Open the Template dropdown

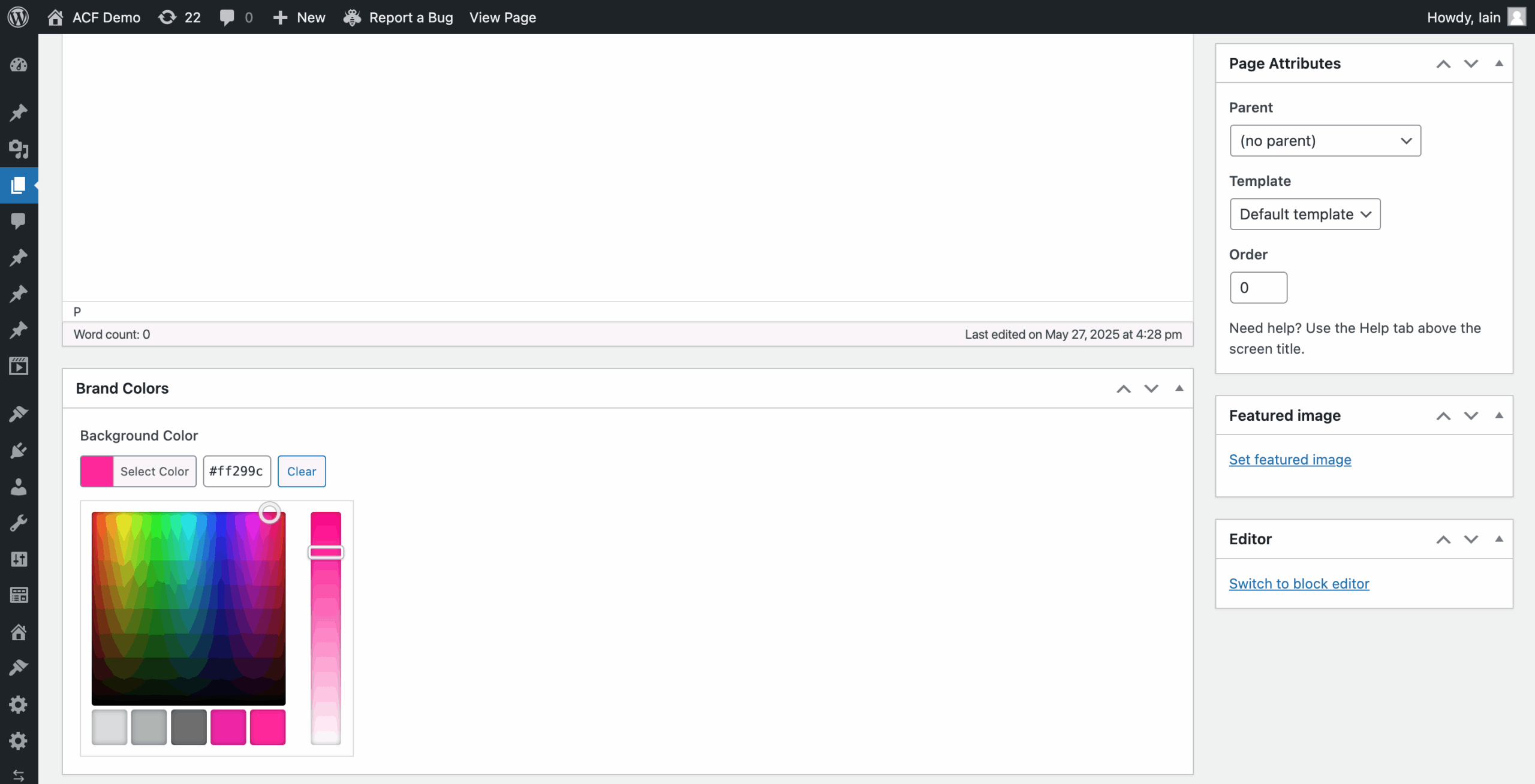click(x=1305, y=214)
